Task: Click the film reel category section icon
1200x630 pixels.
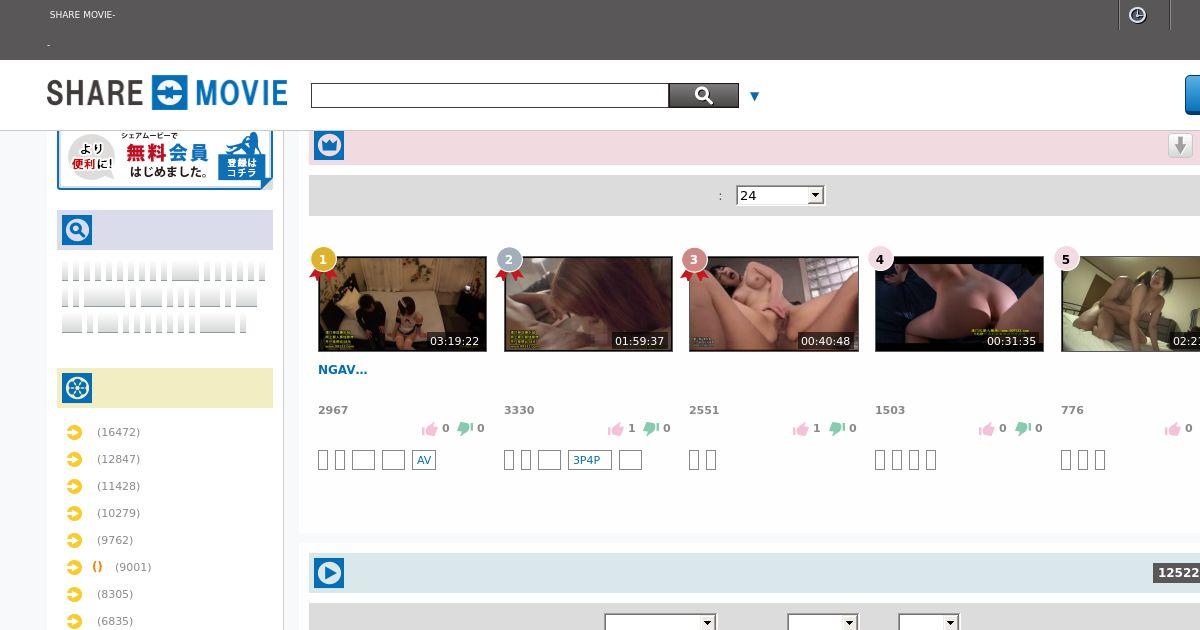Action: [x=77, y=388]
